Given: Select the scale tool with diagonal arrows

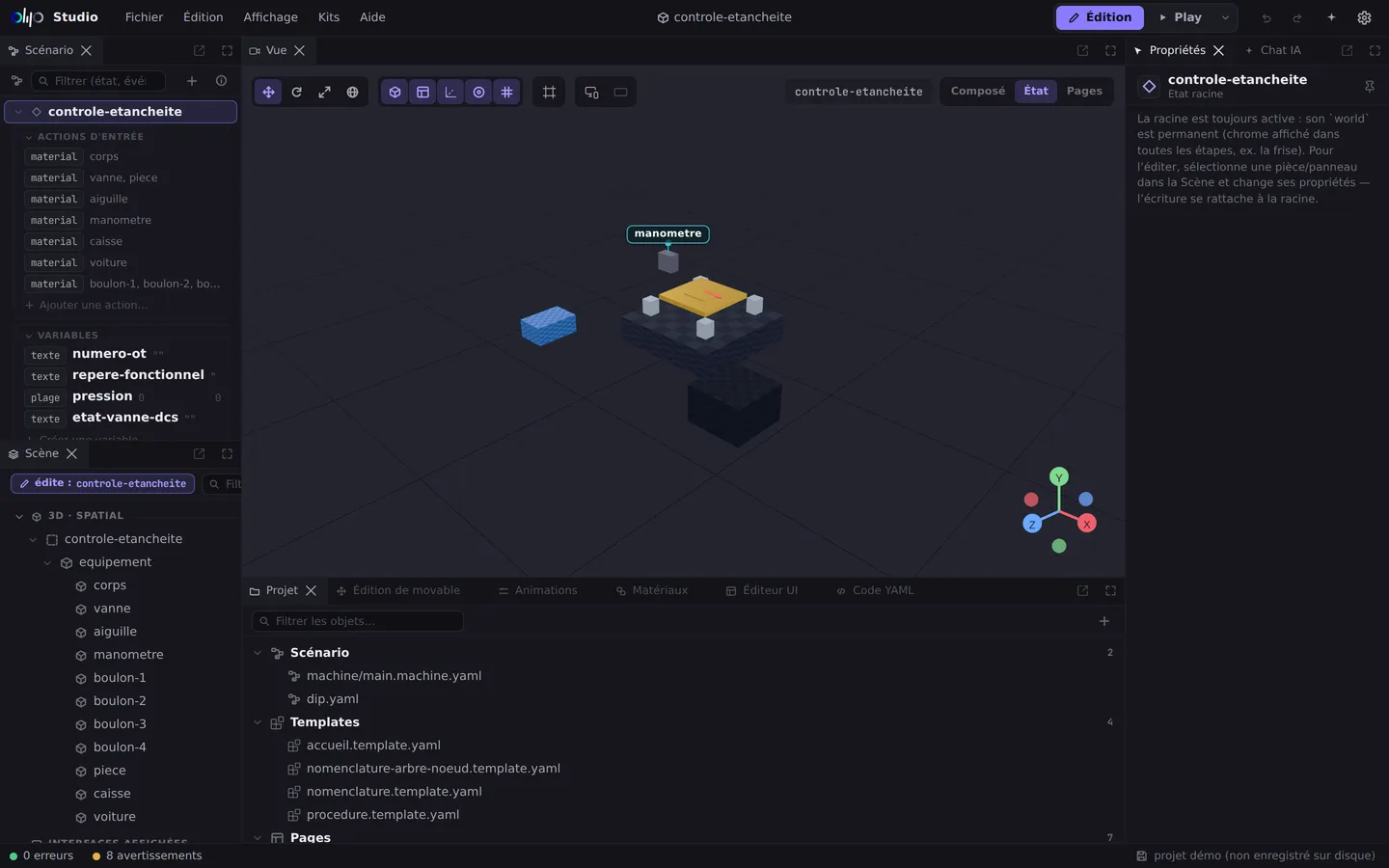Looking at the screenshot, I should 324,92.
